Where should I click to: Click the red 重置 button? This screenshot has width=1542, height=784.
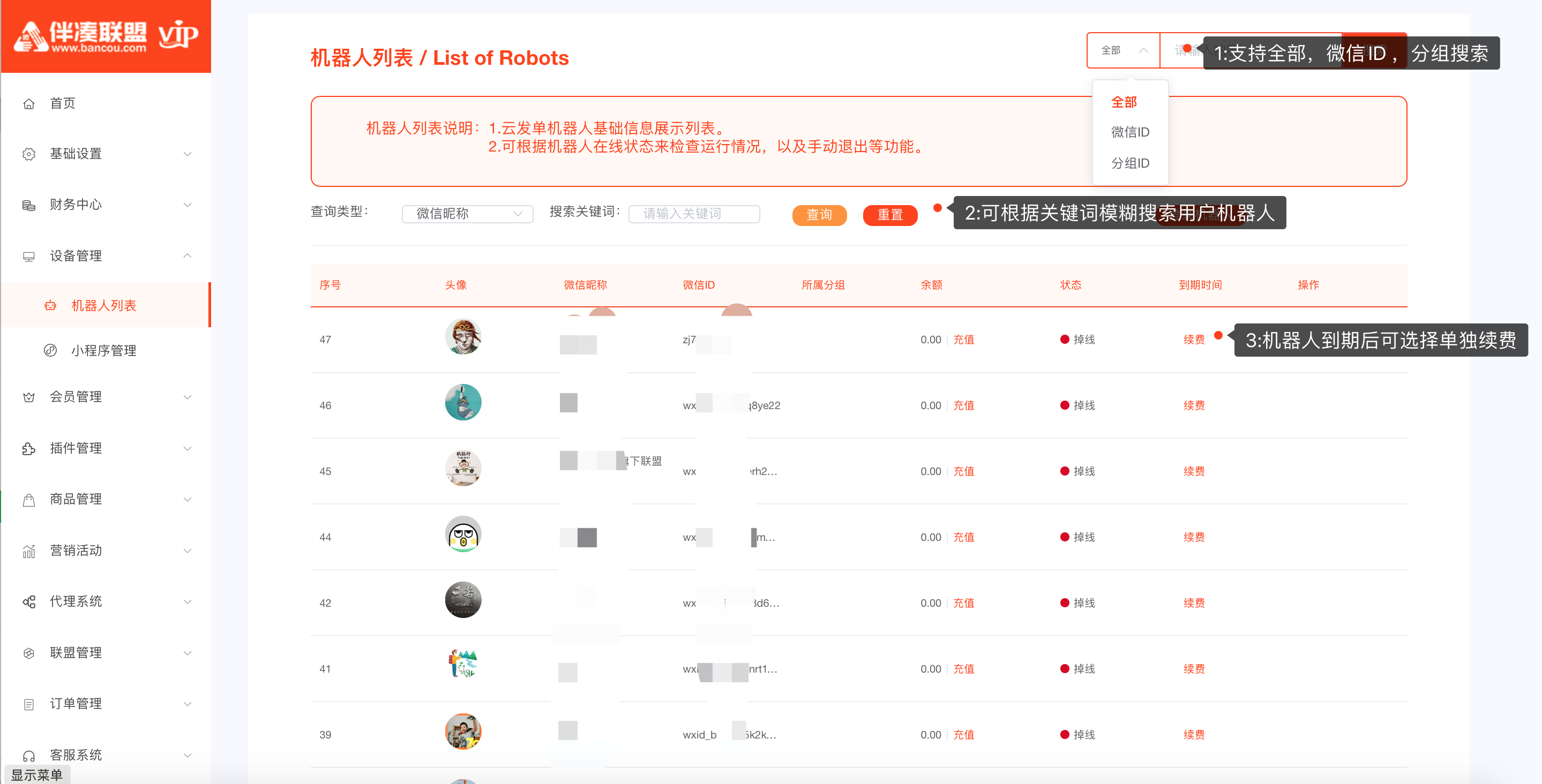[890, 215]
